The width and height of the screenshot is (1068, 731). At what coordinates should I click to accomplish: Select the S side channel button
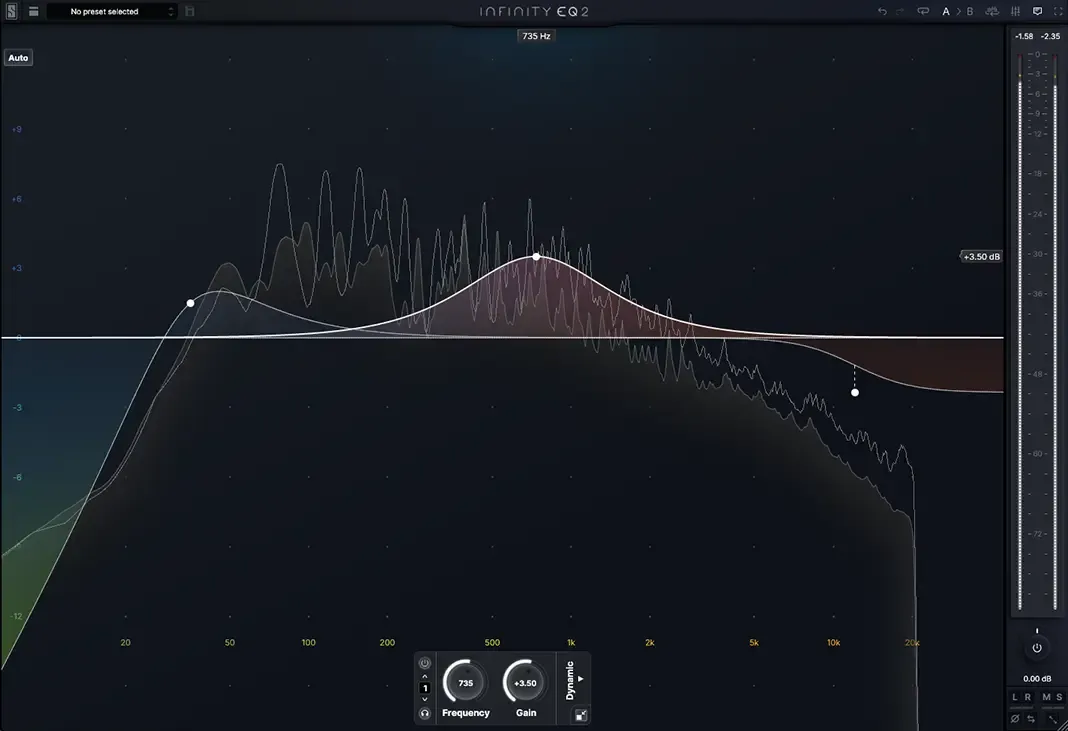1059,697
